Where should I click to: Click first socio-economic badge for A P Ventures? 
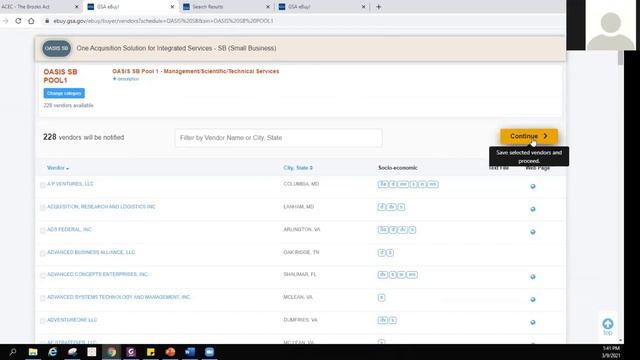click(383, 184)
